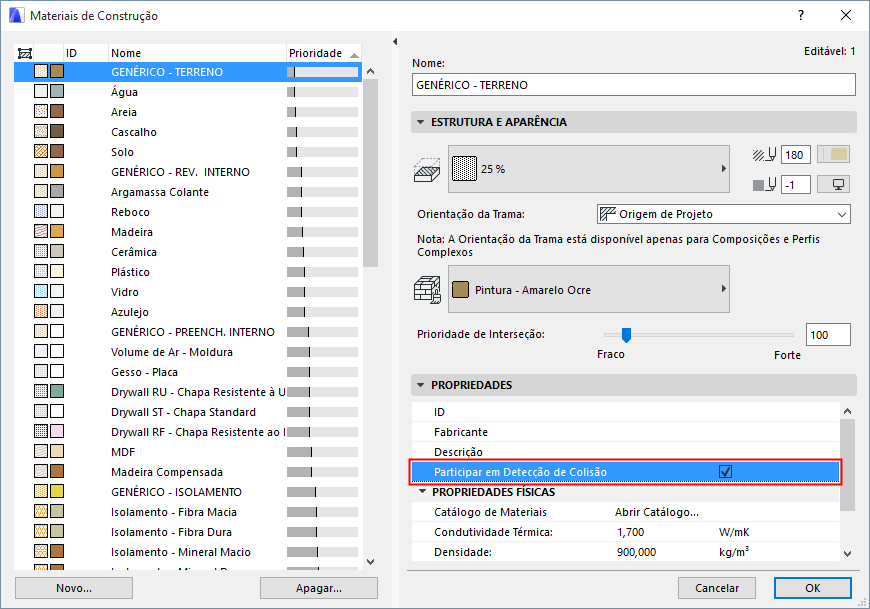Sort by the Nome column header
The width and height of the screenshot is (870, 609).
point(197,53)
